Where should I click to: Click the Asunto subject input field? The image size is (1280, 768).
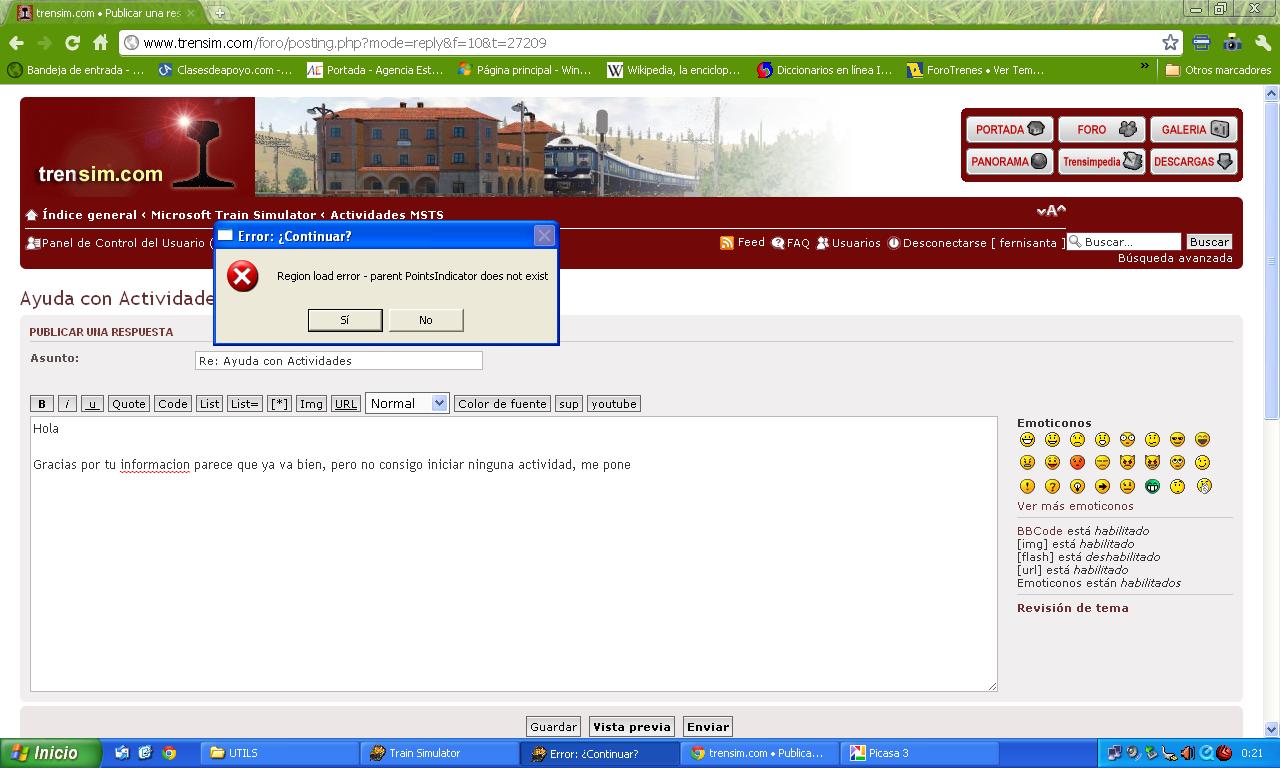[338, 361]
